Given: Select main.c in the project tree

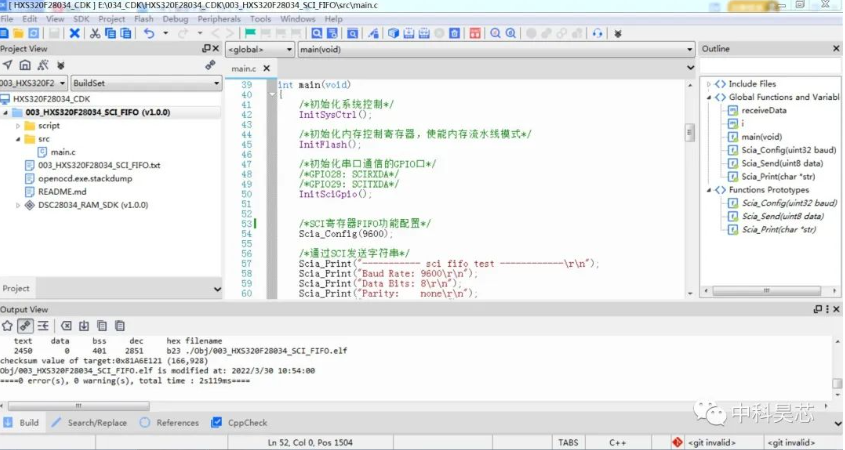Looking at the screenshot, I should point(63,152).
